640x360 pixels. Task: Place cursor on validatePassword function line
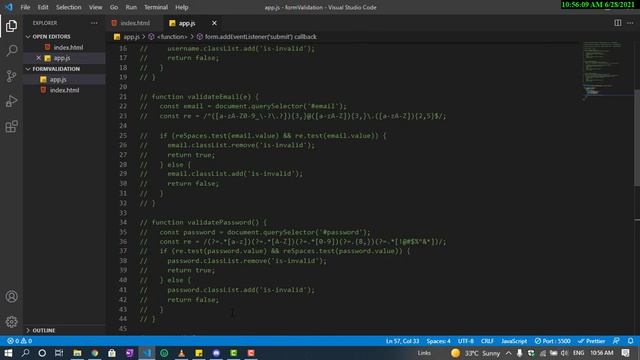[203, 222]
